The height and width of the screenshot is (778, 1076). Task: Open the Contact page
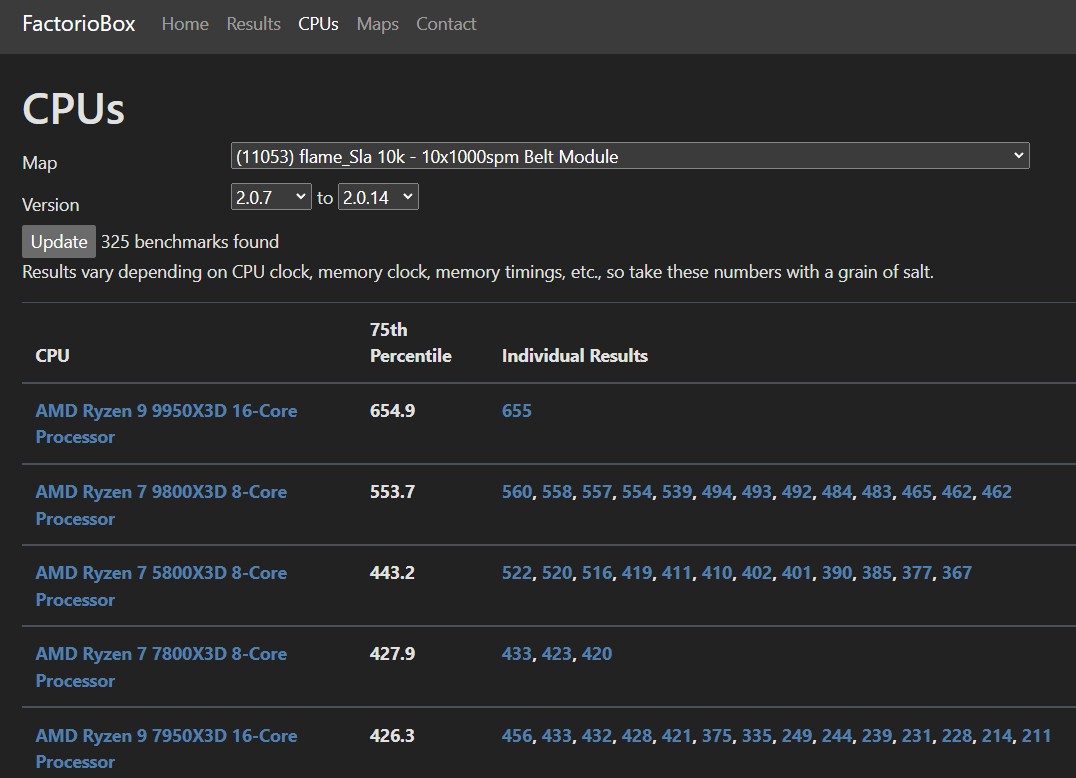446,24
